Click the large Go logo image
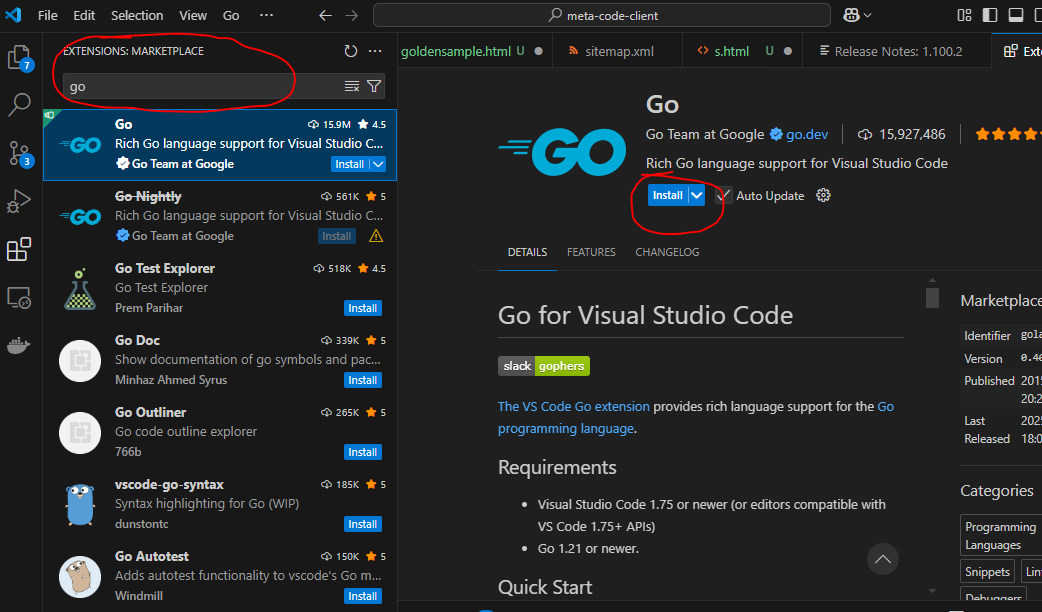 (x=562, y=152)
